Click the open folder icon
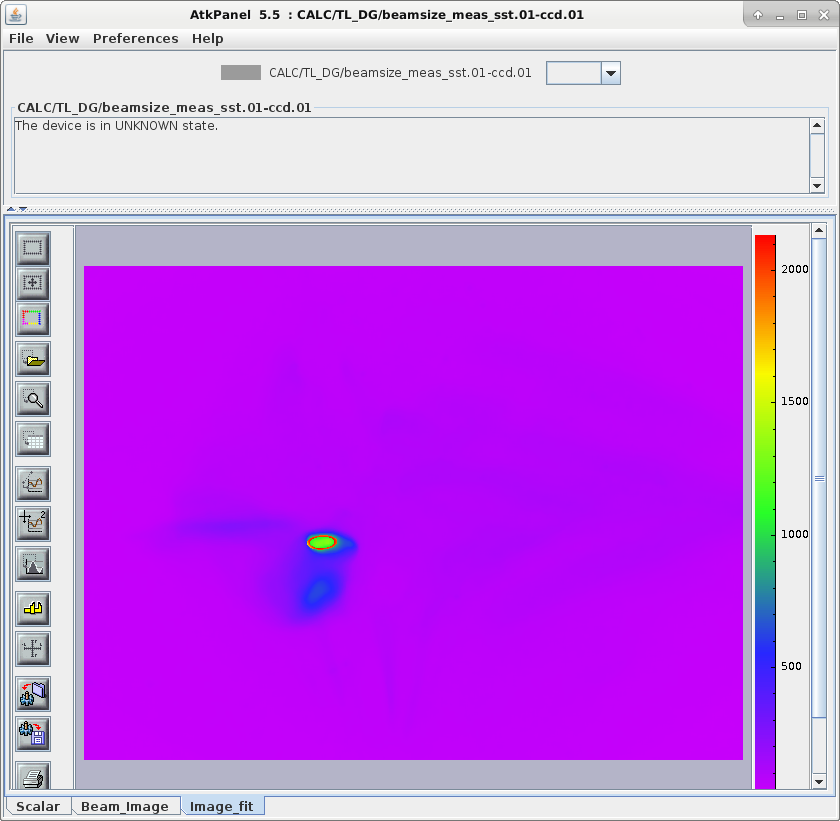The image size is (840, 821). tap(33, 359)
